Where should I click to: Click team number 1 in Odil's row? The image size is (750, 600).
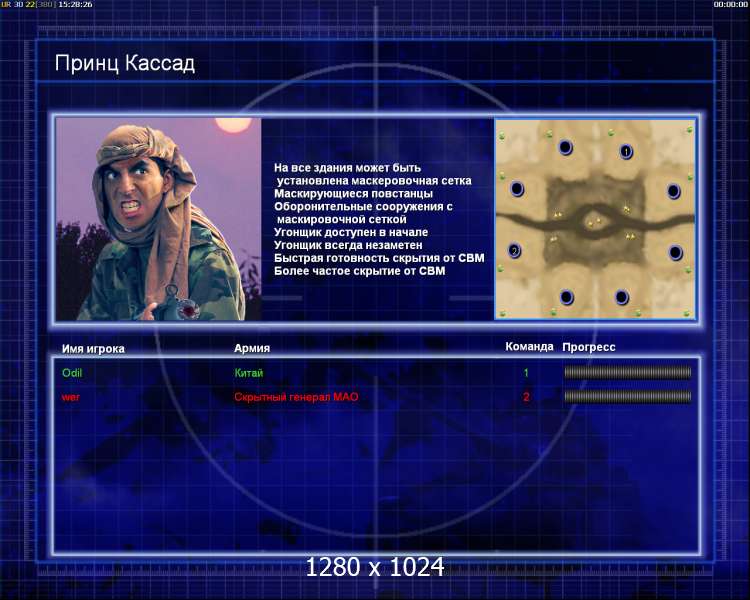click(x=526, y=373)
